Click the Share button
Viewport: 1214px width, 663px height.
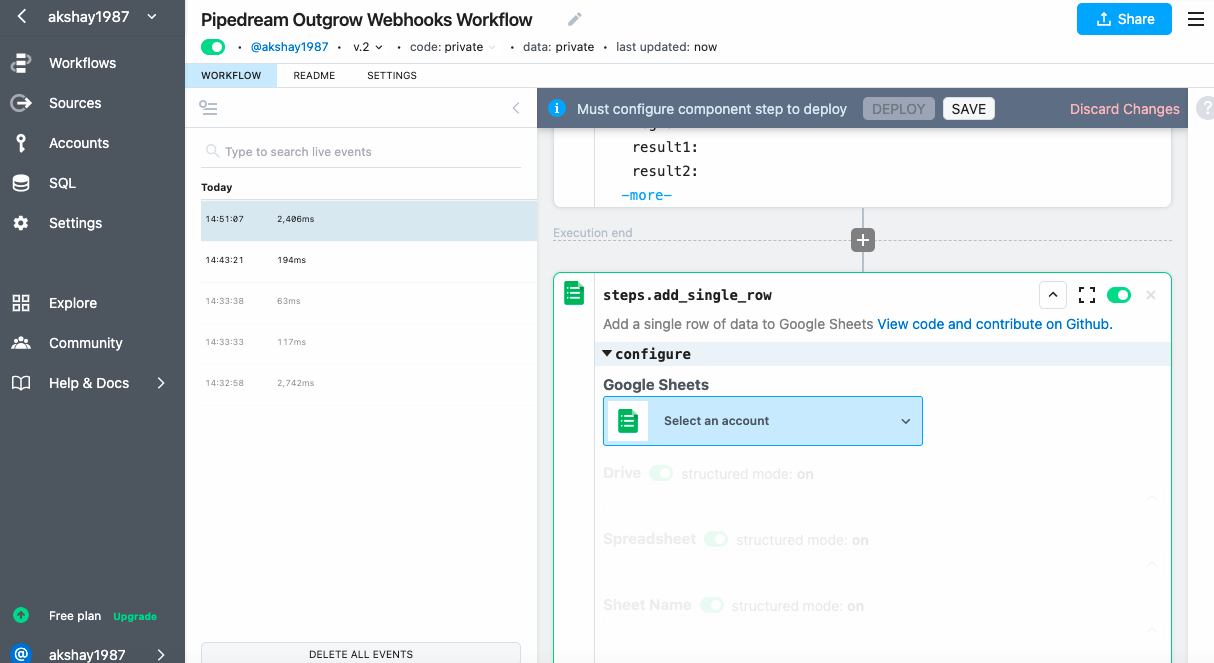click(1124, 19)
